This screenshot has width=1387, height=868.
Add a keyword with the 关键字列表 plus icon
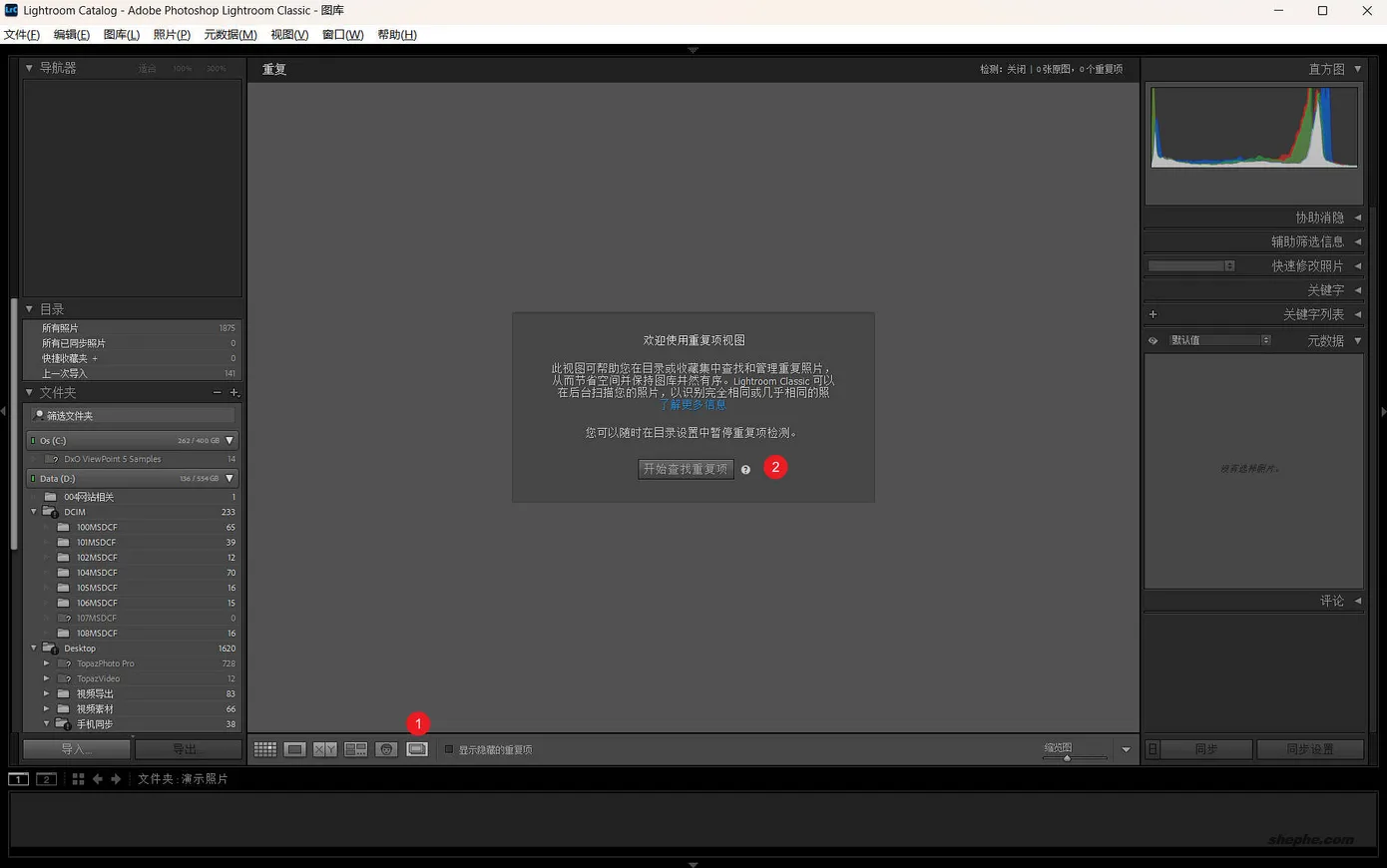[x=1154, y=314]
